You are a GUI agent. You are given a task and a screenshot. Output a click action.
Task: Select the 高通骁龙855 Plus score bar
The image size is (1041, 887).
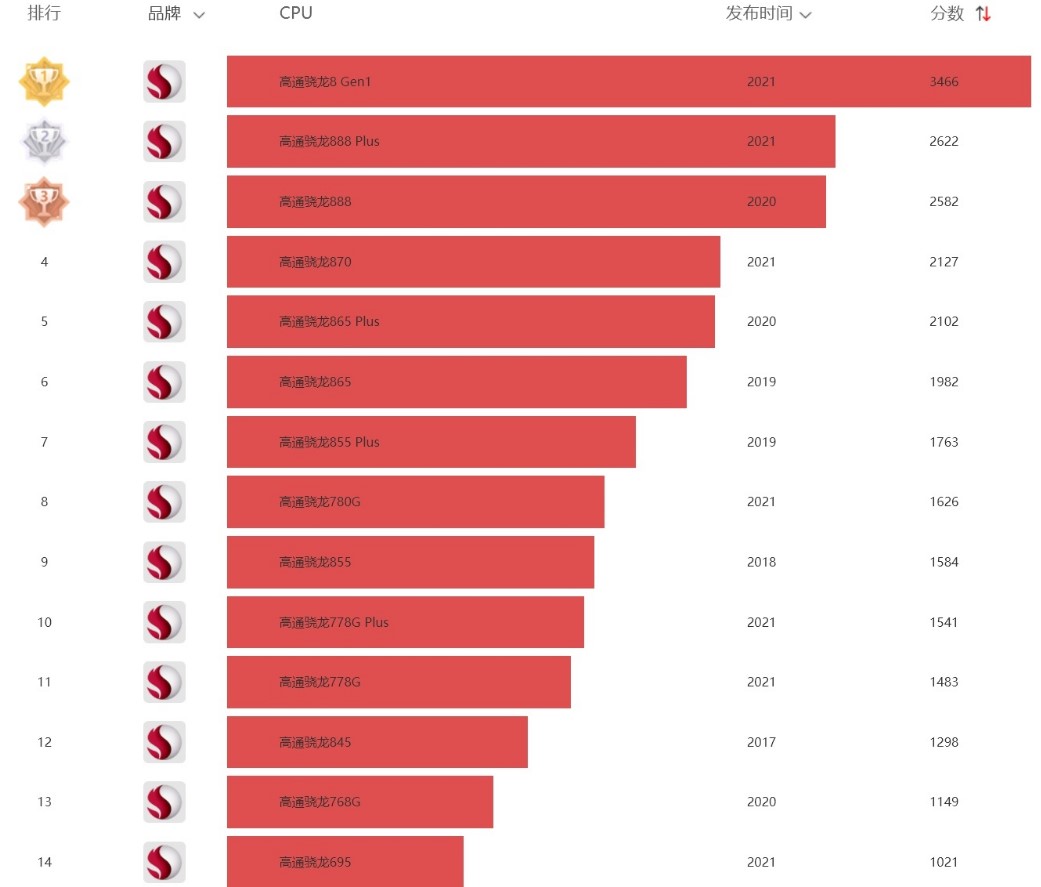click(432, 442)
